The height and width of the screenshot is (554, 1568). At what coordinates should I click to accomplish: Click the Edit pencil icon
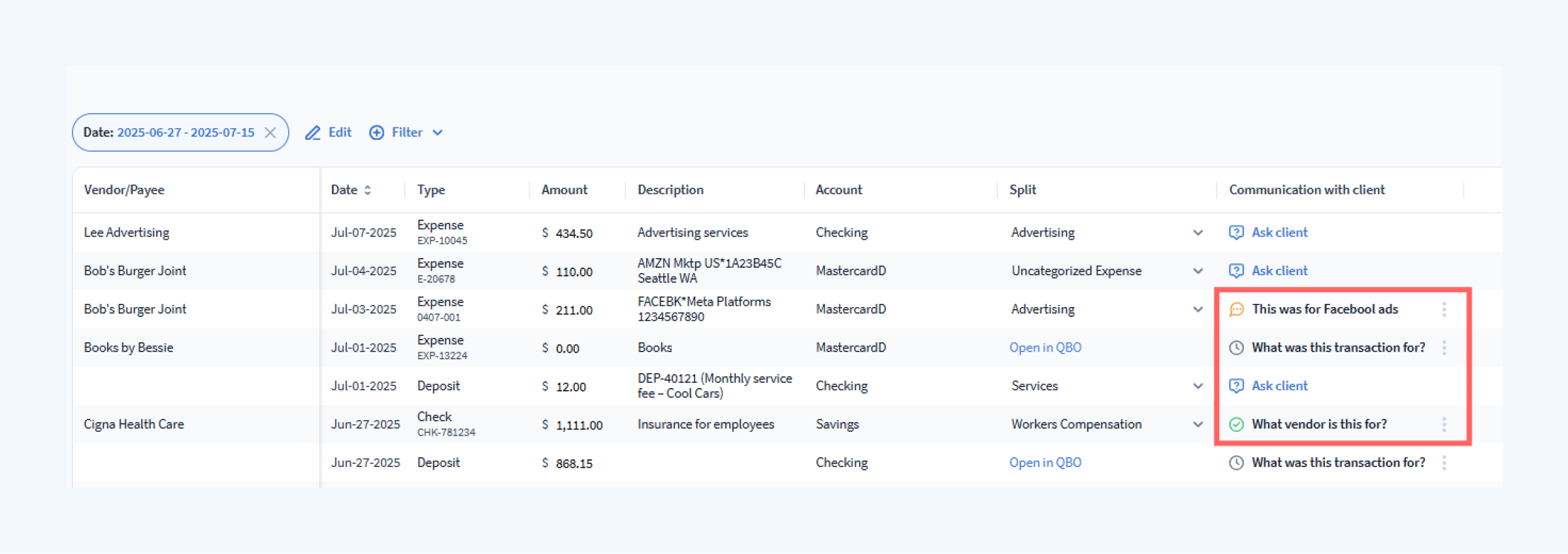click(313, 133)
